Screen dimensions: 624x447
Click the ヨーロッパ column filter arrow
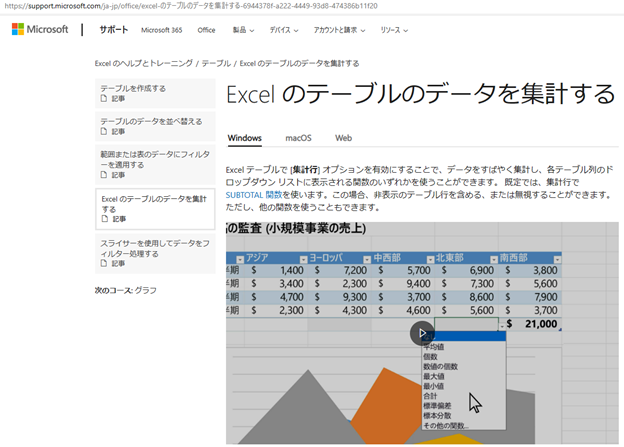367,260
